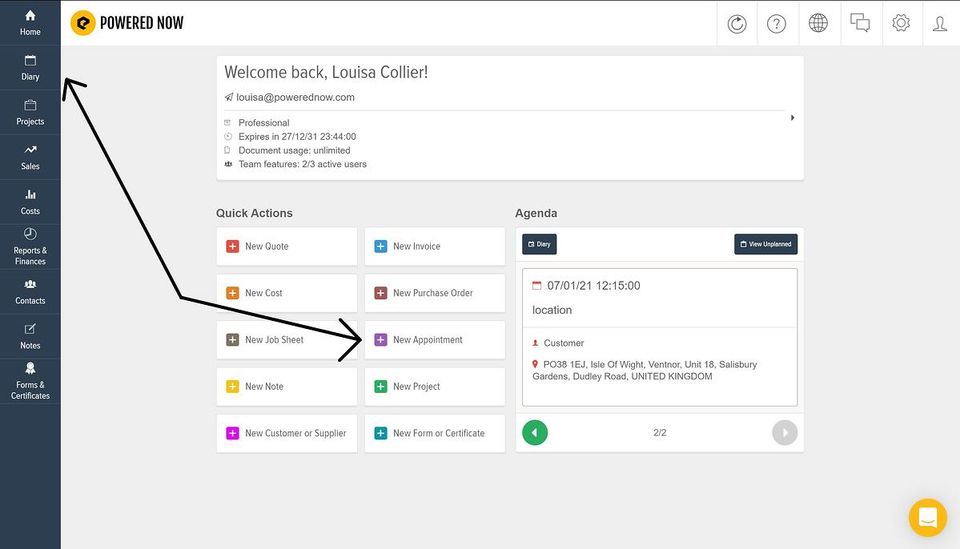Screen dimensions: 960x549
Task: Click the New Appointment quick action
Action: click(435, 340)
